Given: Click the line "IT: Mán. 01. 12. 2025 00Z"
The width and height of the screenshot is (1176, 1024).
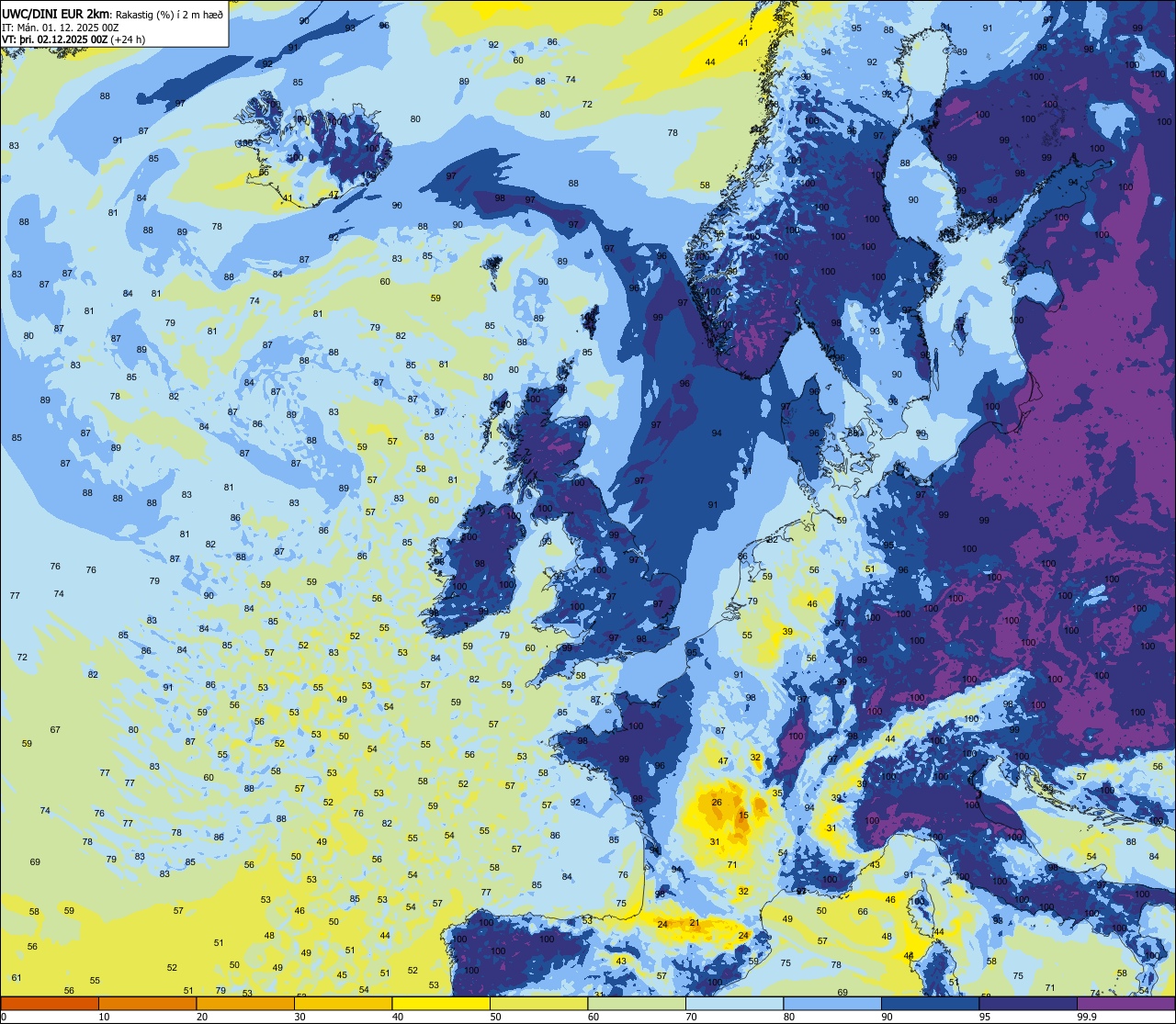Looking at the screenshot, I should (60, 28).
